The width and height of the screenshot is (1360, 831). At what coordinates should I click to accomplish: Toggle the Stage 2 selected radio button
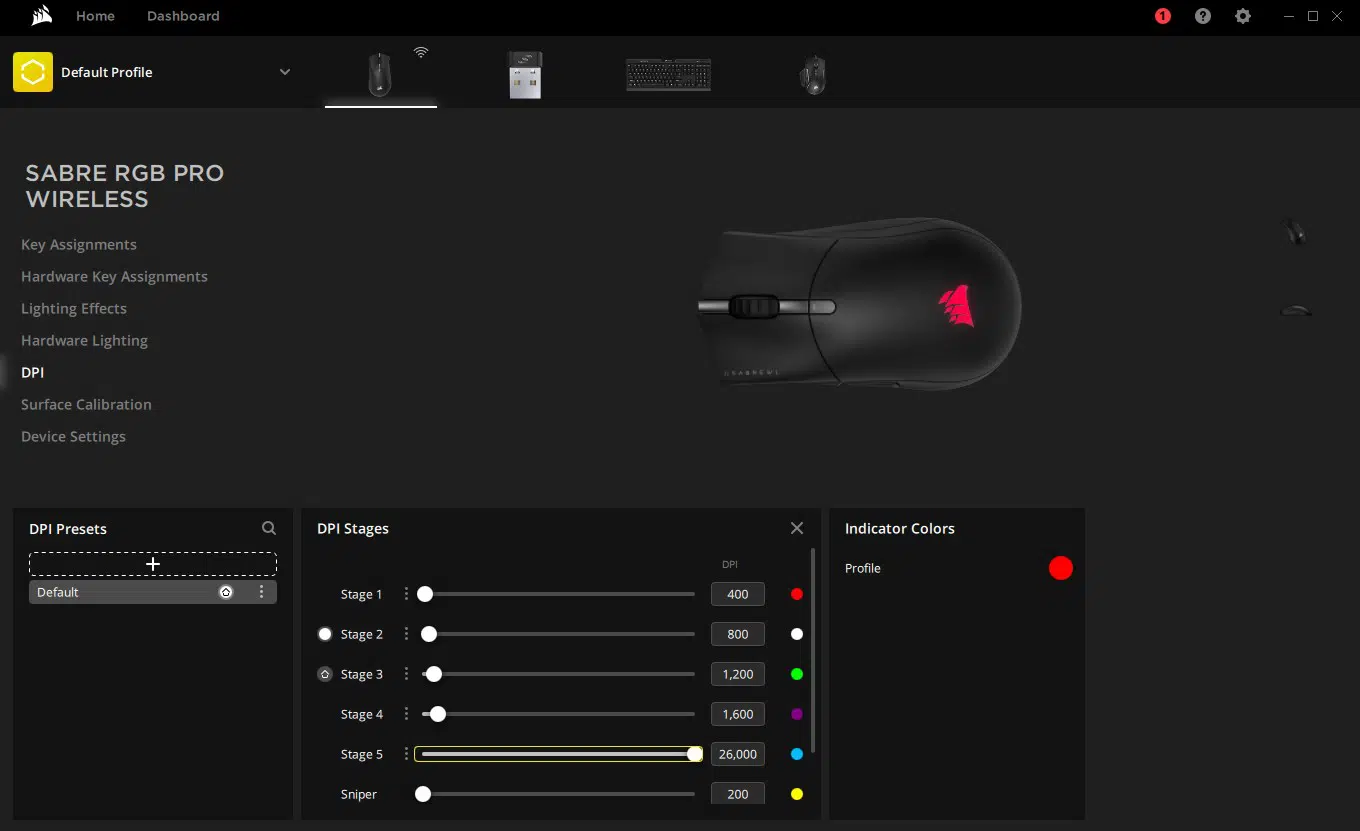point(325,634)
